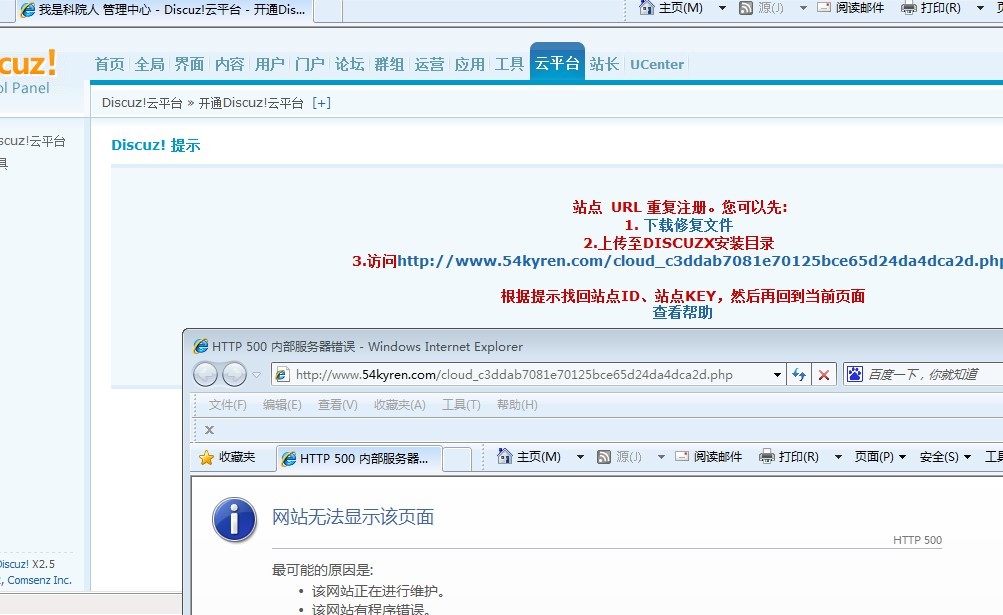Viewport: 1003px width, 615px height.
Task: Close the toolbar row with the X button
Action: tap(209, 430)
